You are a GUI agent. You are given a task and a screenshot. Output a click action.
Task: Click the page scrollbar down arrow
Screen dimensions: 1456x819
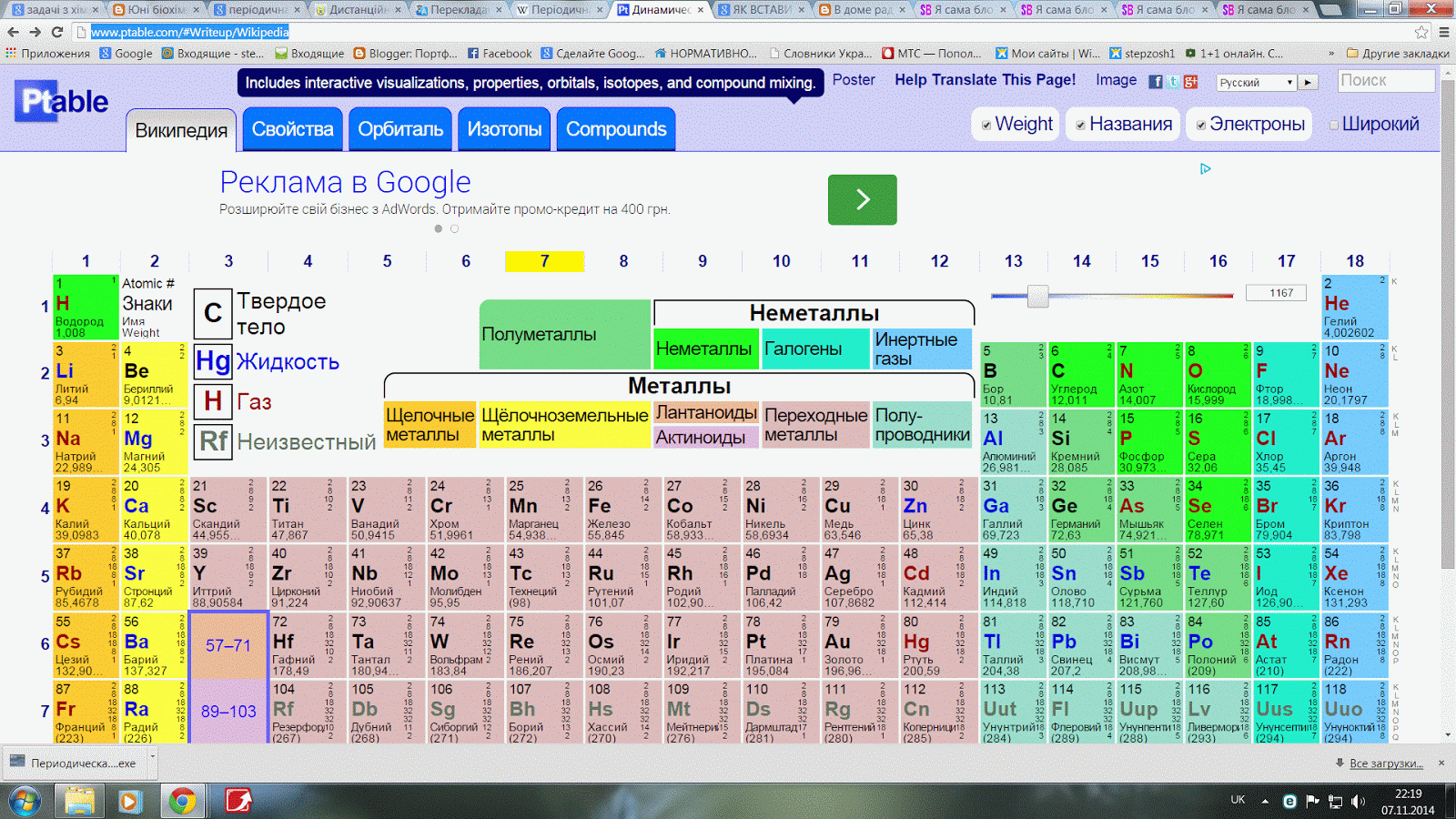(x=1448, y=734)
